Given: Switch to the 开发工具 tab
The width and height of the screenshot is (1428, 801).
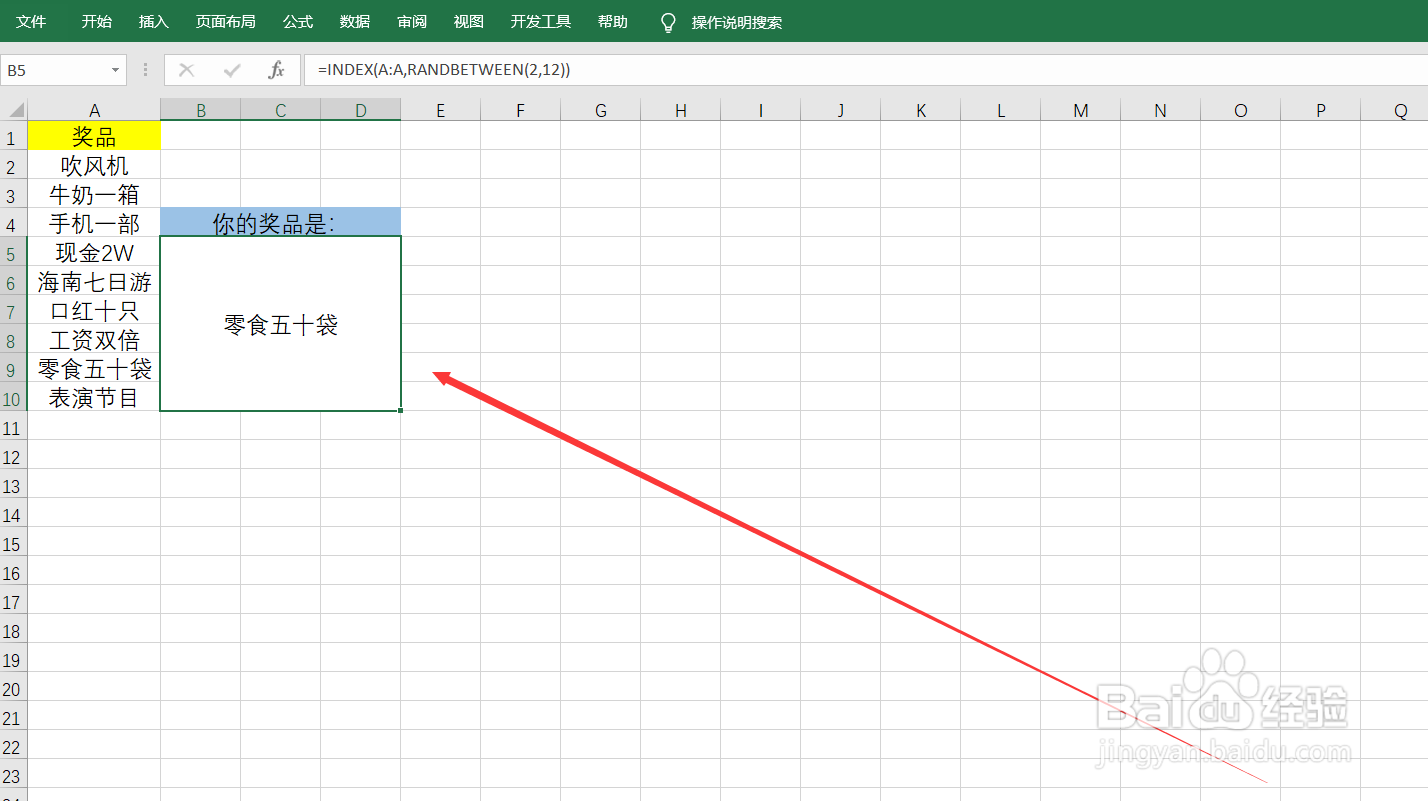Looking at the screenshot, I should [x=541, y=22].
